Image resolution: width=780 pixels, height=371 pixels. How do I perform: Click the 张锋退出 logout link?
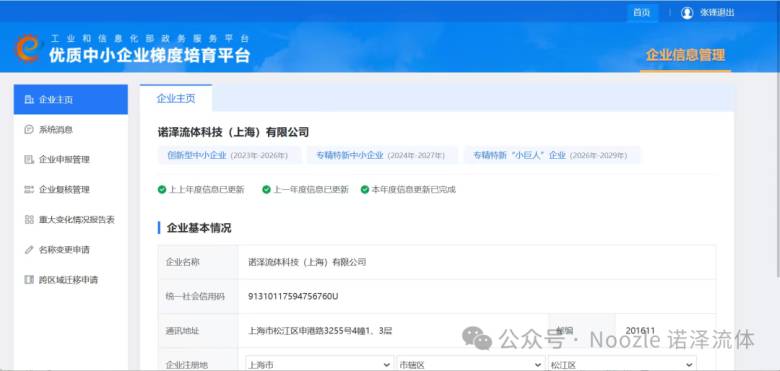point(717,13)
